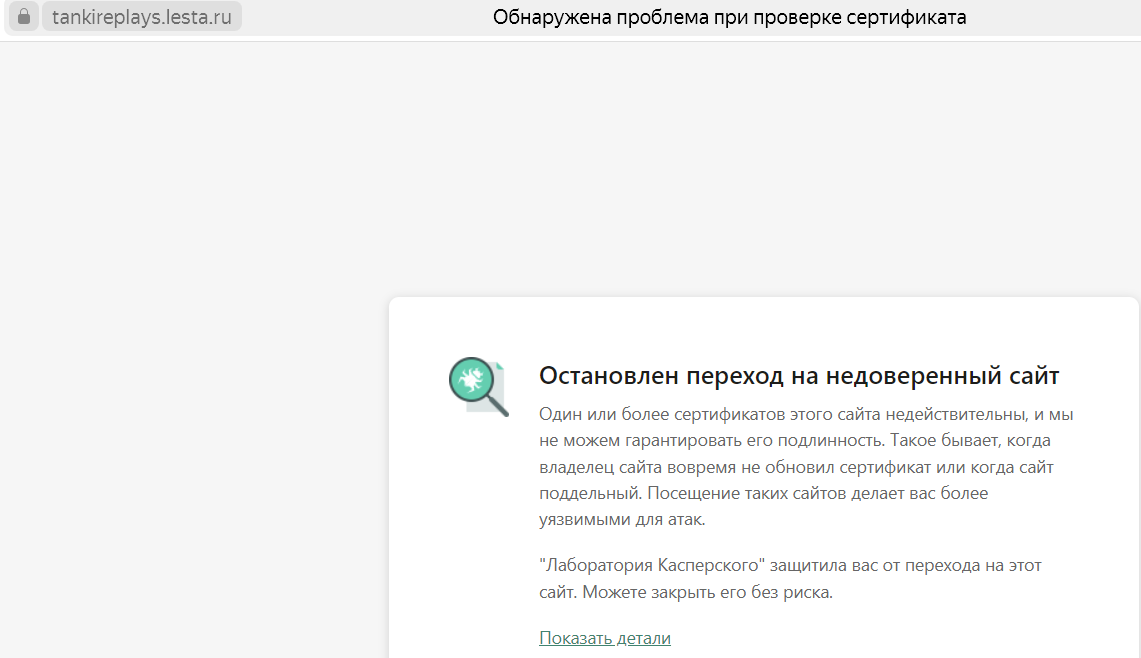
Task: Click heading 'Остановлен переход на недоверенный сайт'
Action: coord(799,376)
